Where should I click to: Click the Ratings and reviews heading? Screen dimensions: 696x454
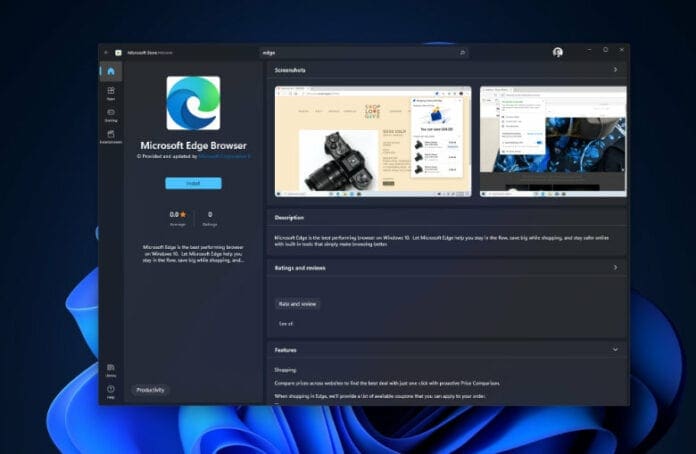pyautogui.click(x=300, y=268)
